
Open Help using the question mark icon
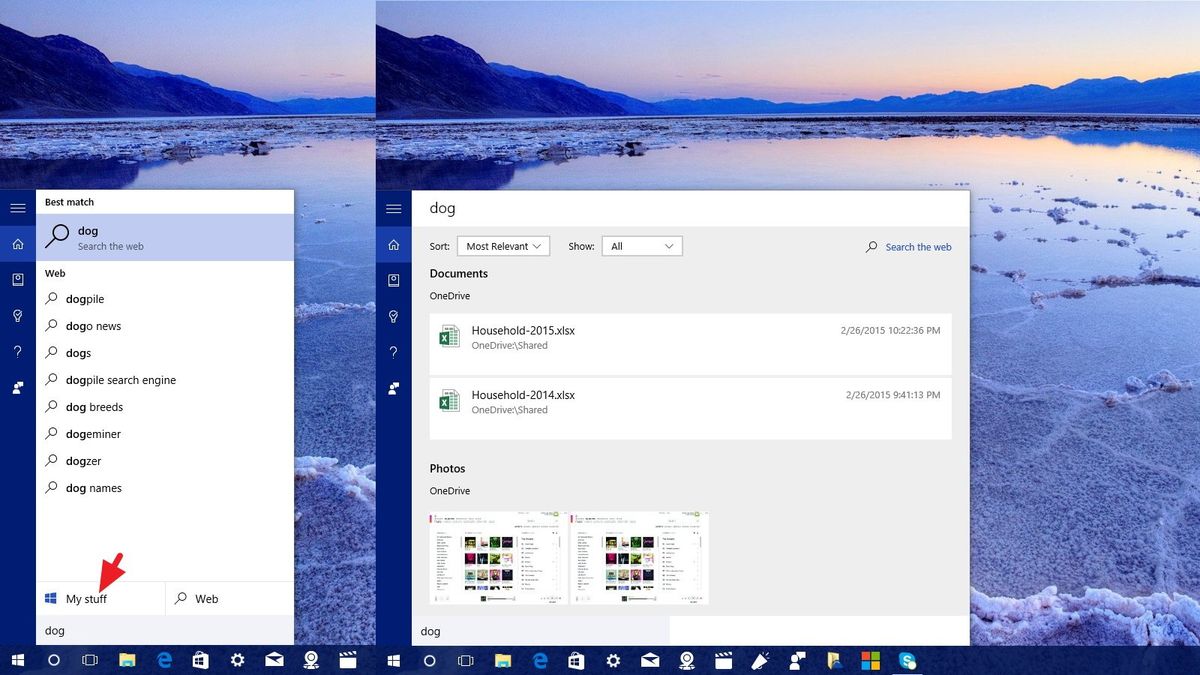tap(17, 351)
